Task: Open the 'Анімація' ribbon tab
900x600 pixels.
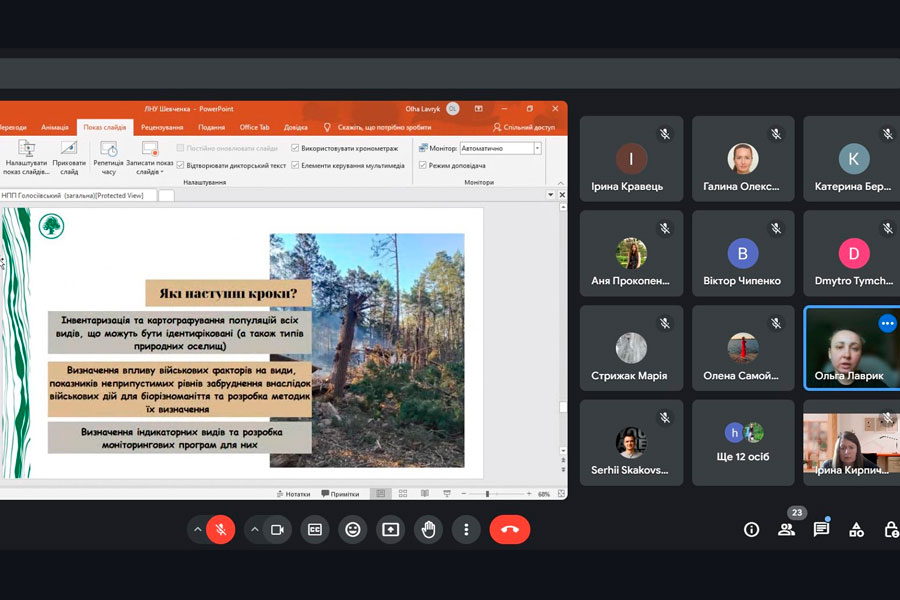Action: click(56, 127)
